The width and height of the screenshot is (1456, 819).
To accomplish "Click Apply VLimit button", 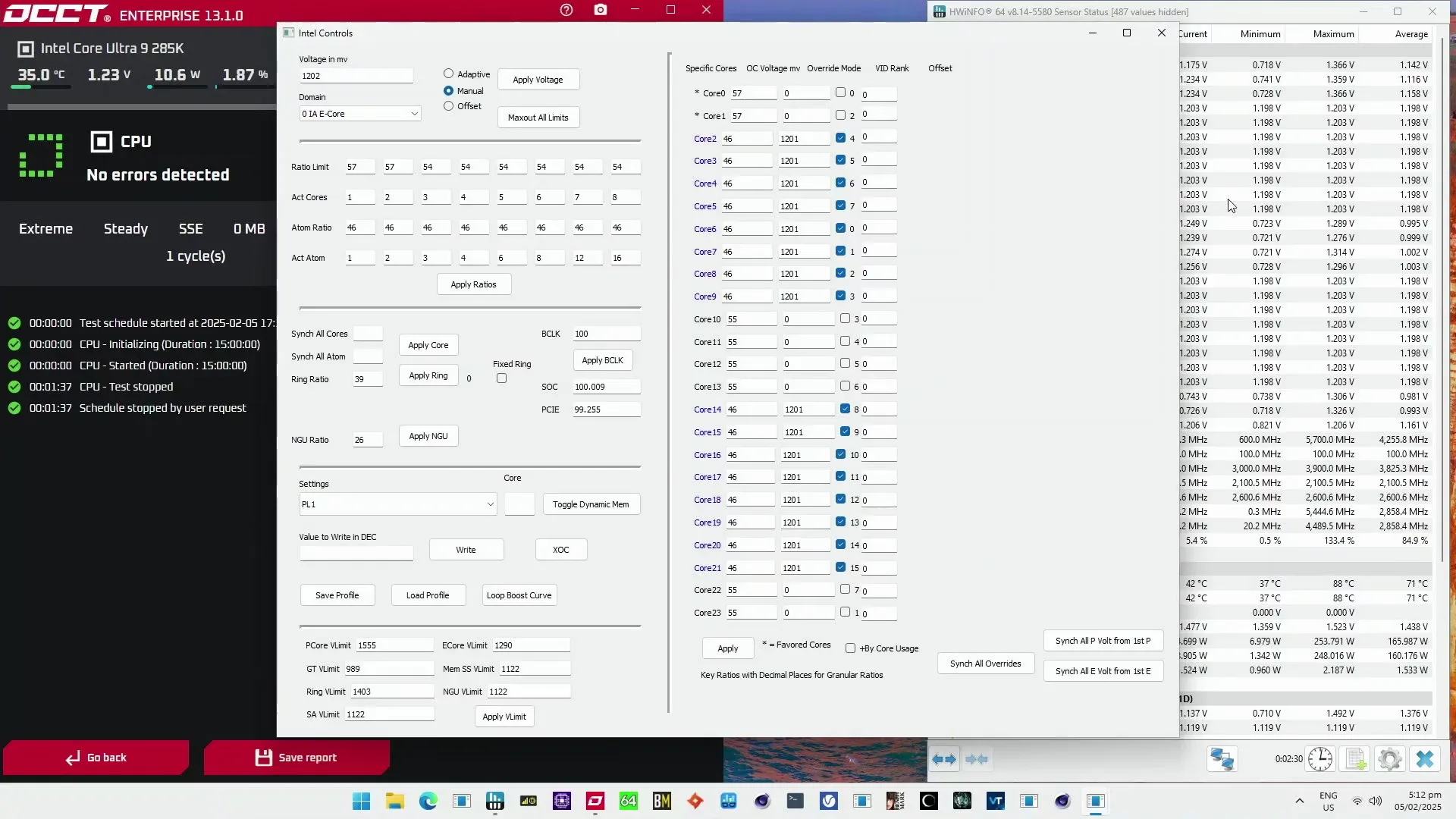I will pyautogui.click(x=504, y=717).
